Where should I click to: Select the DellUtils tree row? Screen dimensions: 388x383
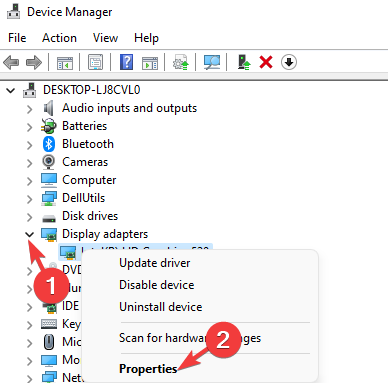[x=83, y=198]
